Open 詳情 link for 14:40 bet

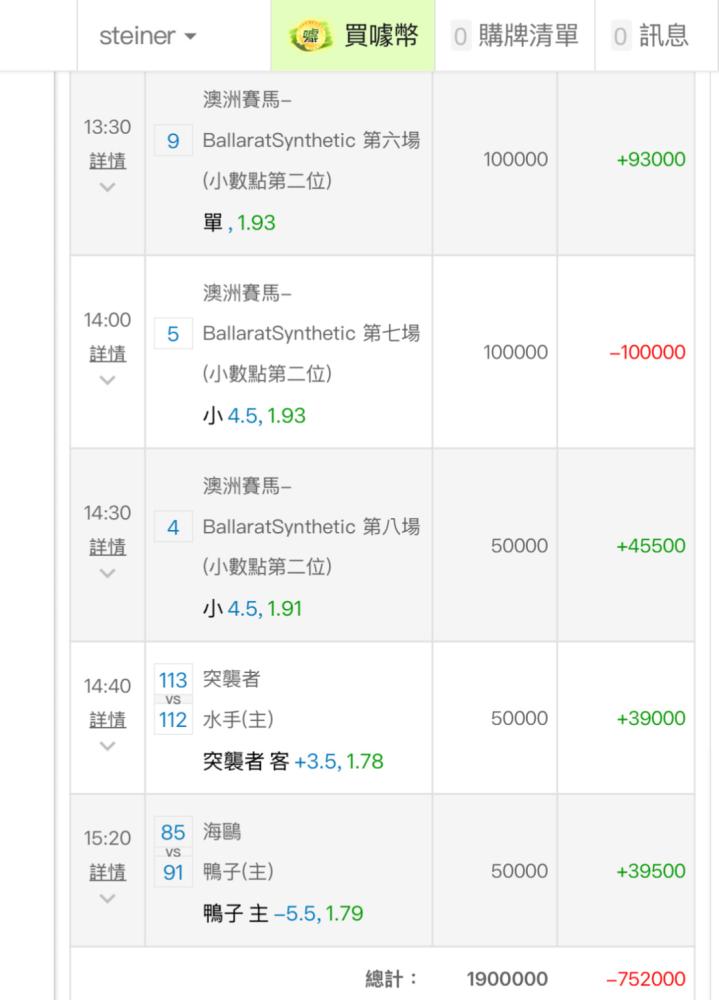(107, 720)
